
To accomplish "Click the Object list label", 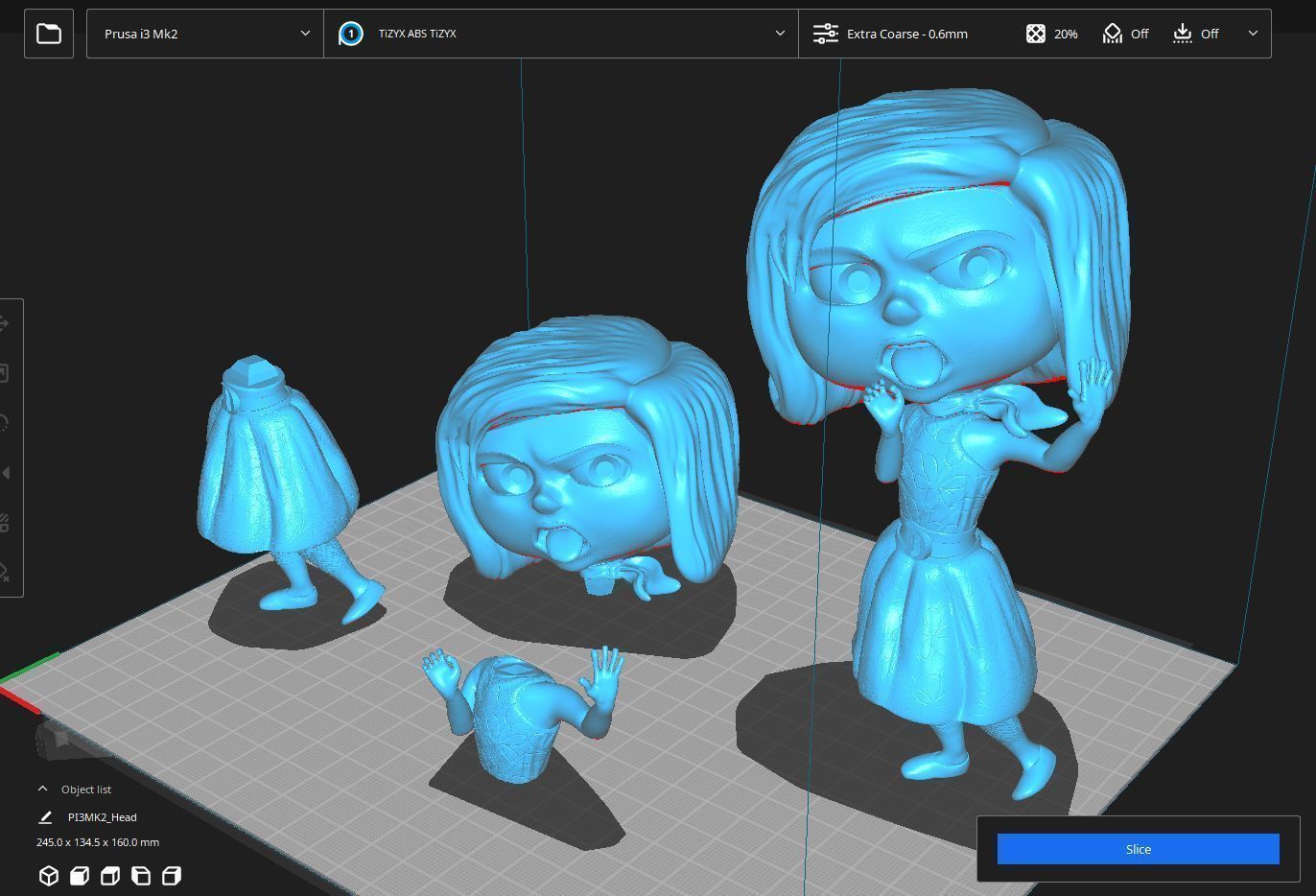I will point(86,790).
